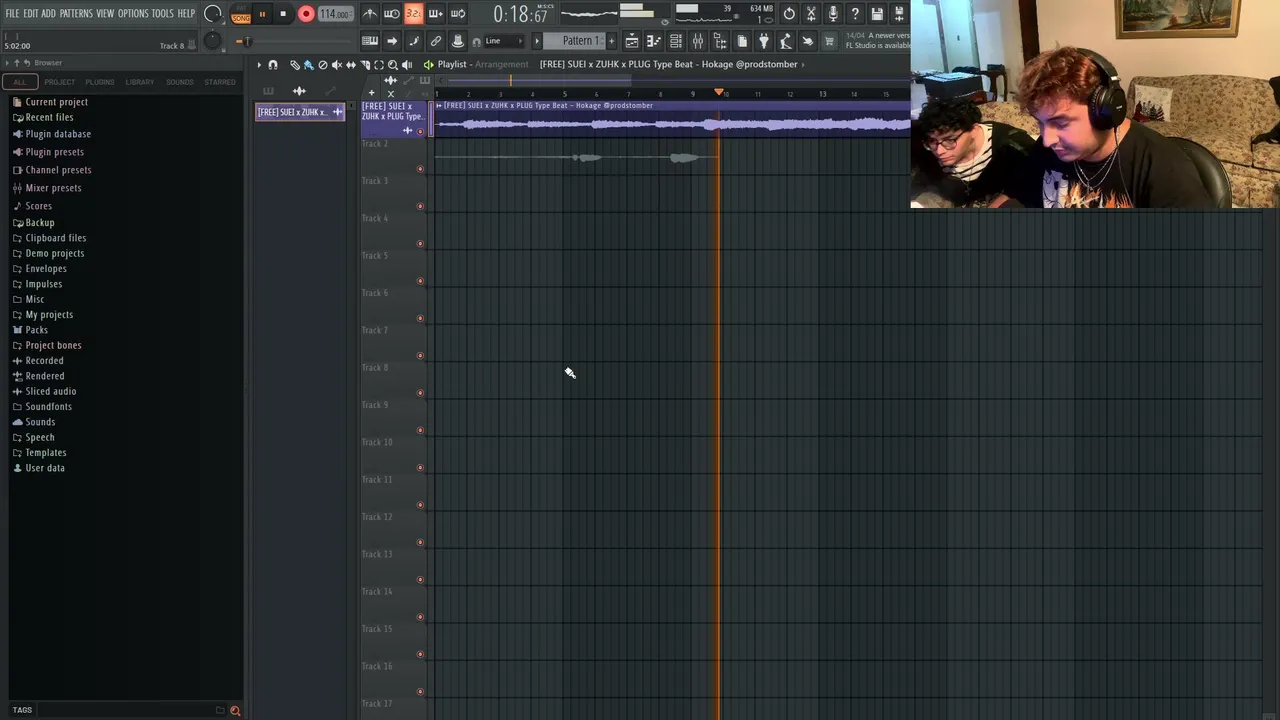Open the Plugin picker plug icon
1280x720 pixels.
764,41
